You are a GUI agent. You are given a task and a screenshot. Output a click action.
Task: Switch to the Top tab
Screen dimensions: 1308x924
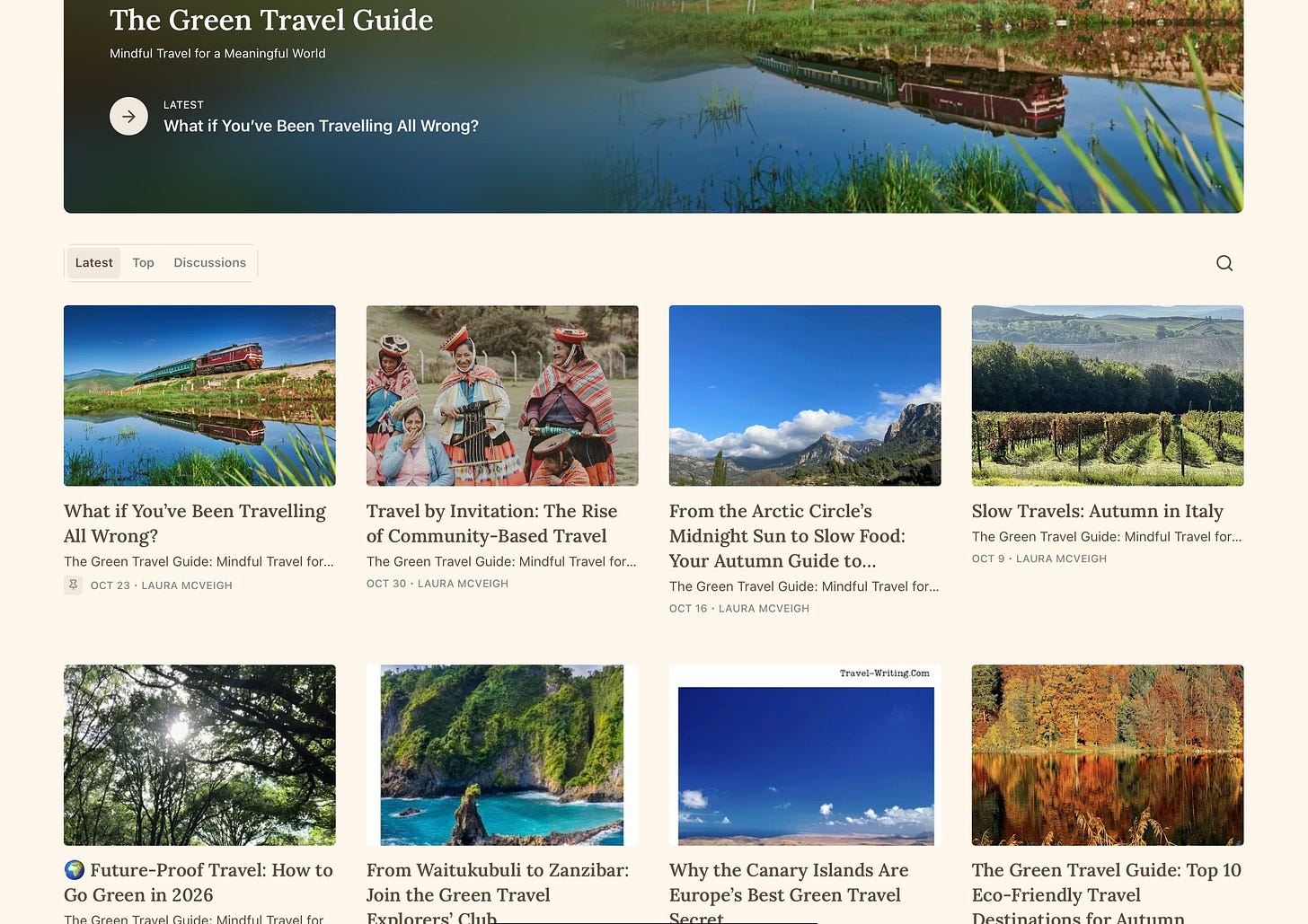(143, 263)
